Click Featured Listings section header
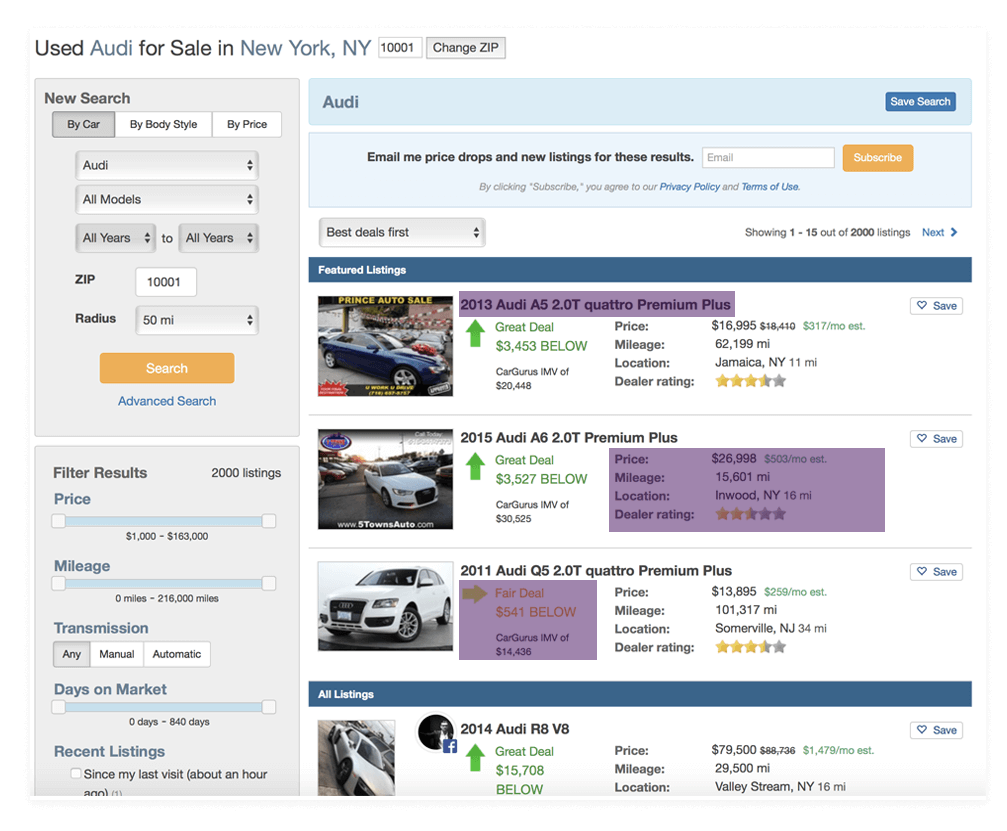 point(640,270)
